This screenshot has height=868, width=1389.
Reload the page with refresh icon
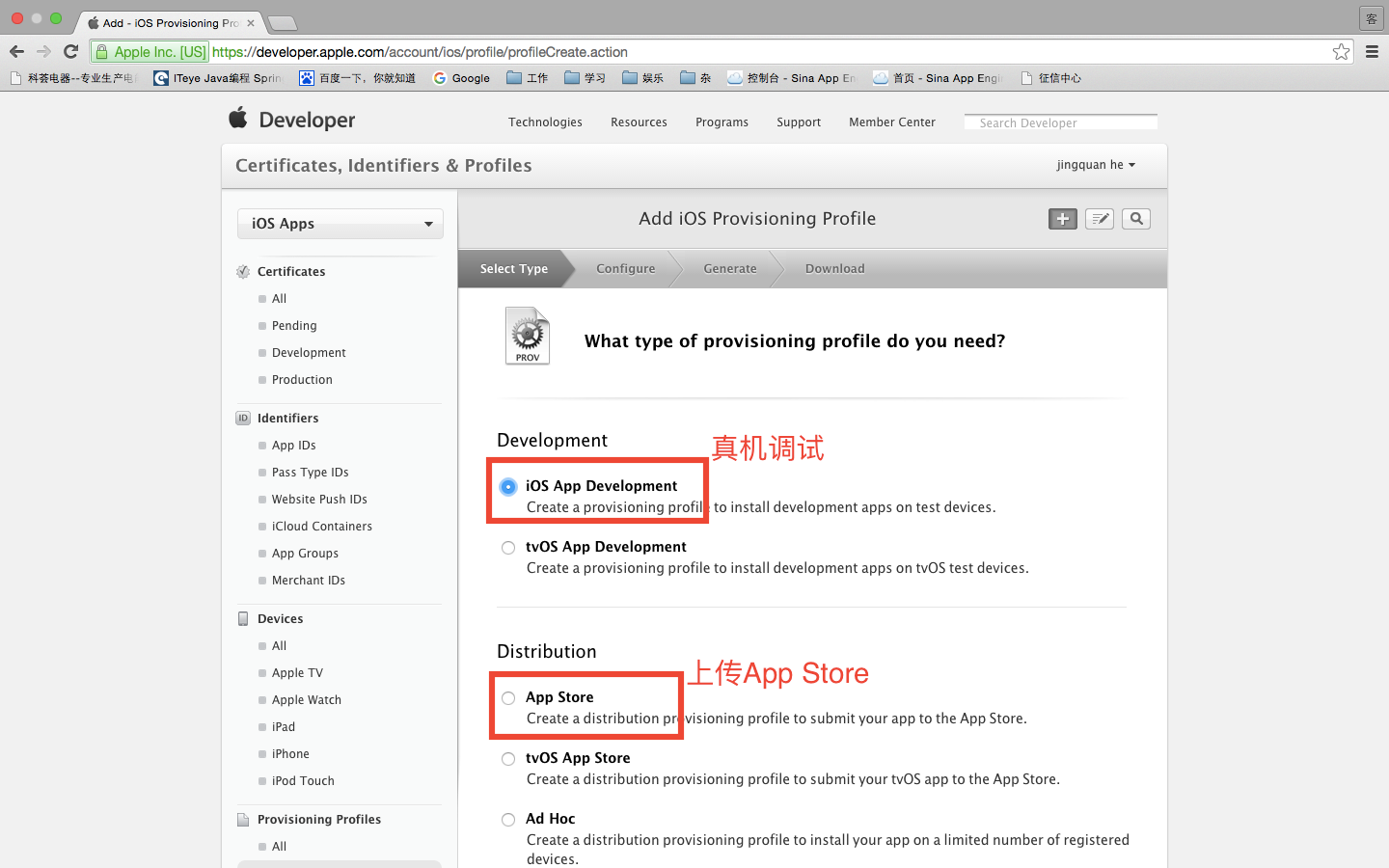tap(70, 52)
